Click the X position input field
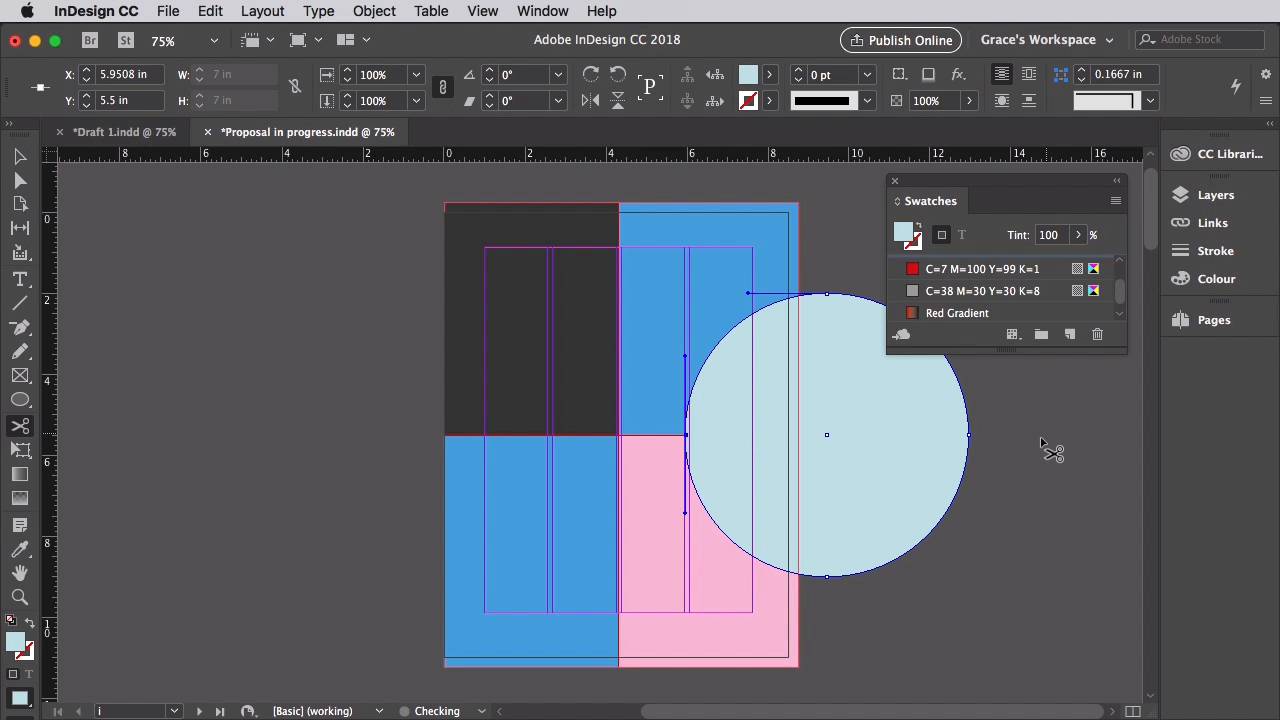This screenshot has width=1280, height=720. pyautogui.click(x=127, y=75)
